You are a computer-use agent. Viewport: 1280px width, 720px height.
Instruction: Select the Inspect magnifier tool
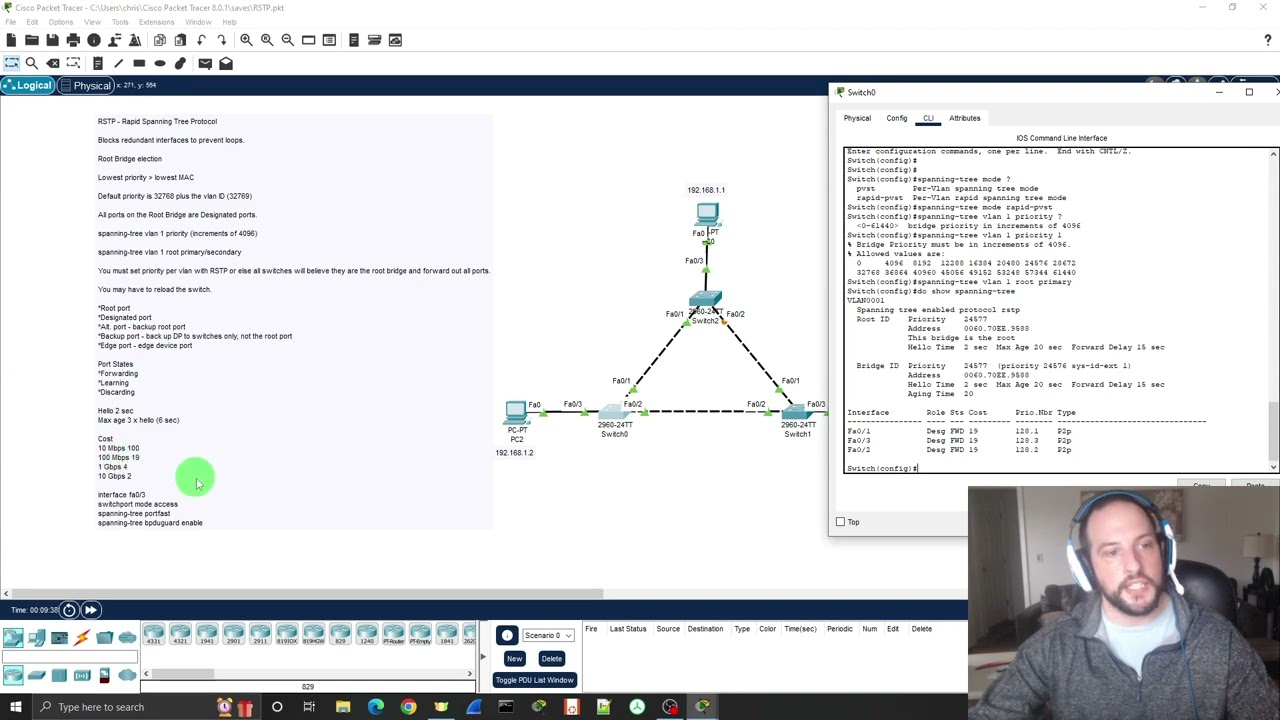[x=32, y=63]
